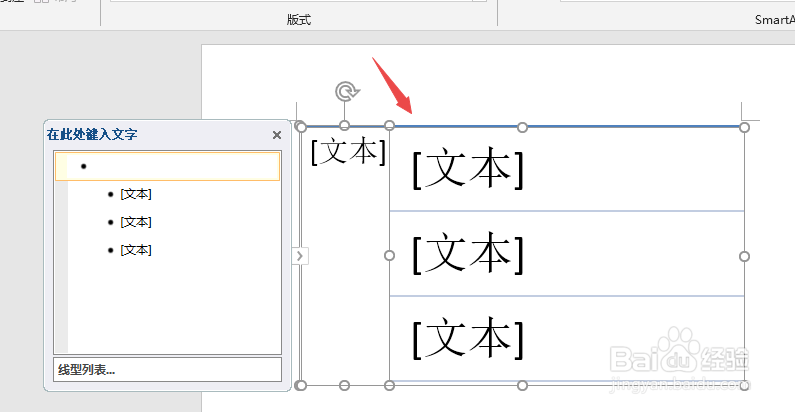Close the text pane with the X
Screen dimensions: 795x412
coord(277,135)
